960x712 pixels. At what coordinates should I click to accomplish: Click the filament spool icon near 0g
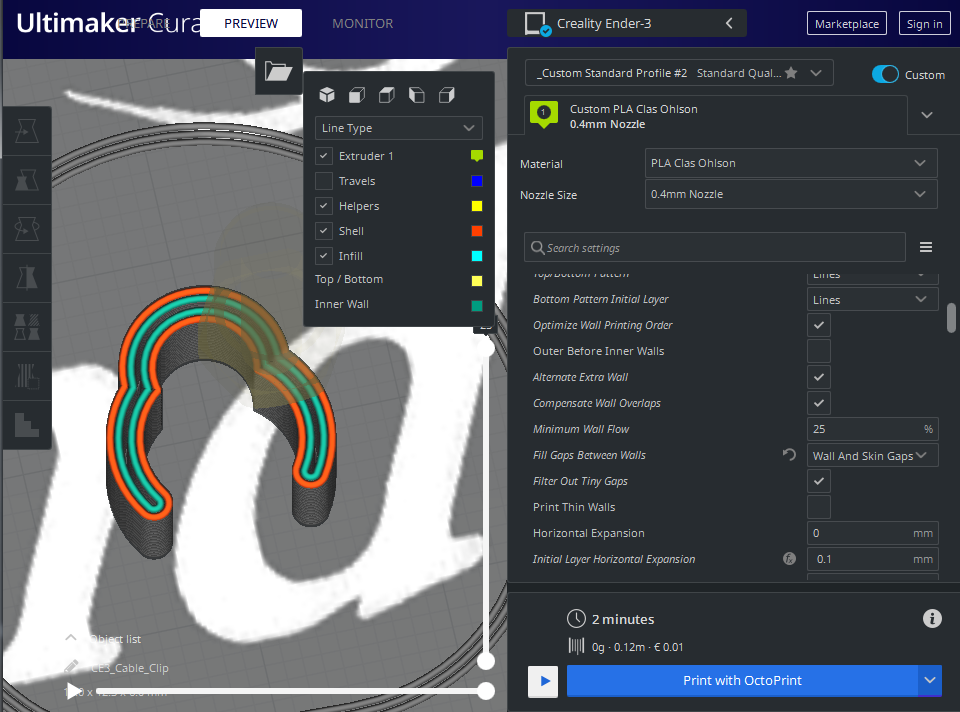point(576,646)
